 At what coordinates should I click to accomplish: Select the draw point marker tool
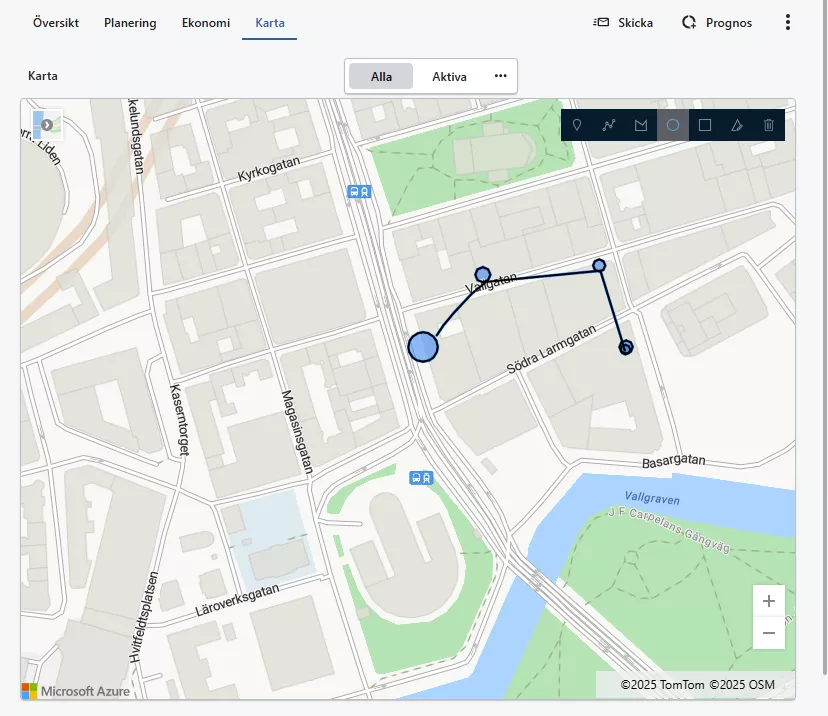pyautogui.click(x=577, y=125)
